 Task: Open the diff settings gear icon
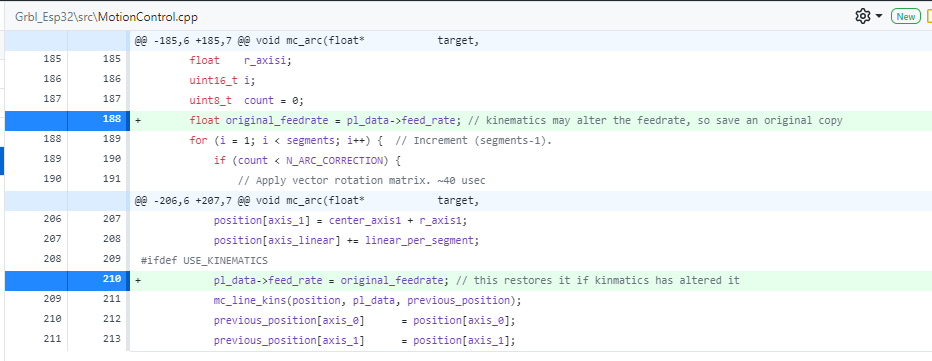[x=862, y=17]
